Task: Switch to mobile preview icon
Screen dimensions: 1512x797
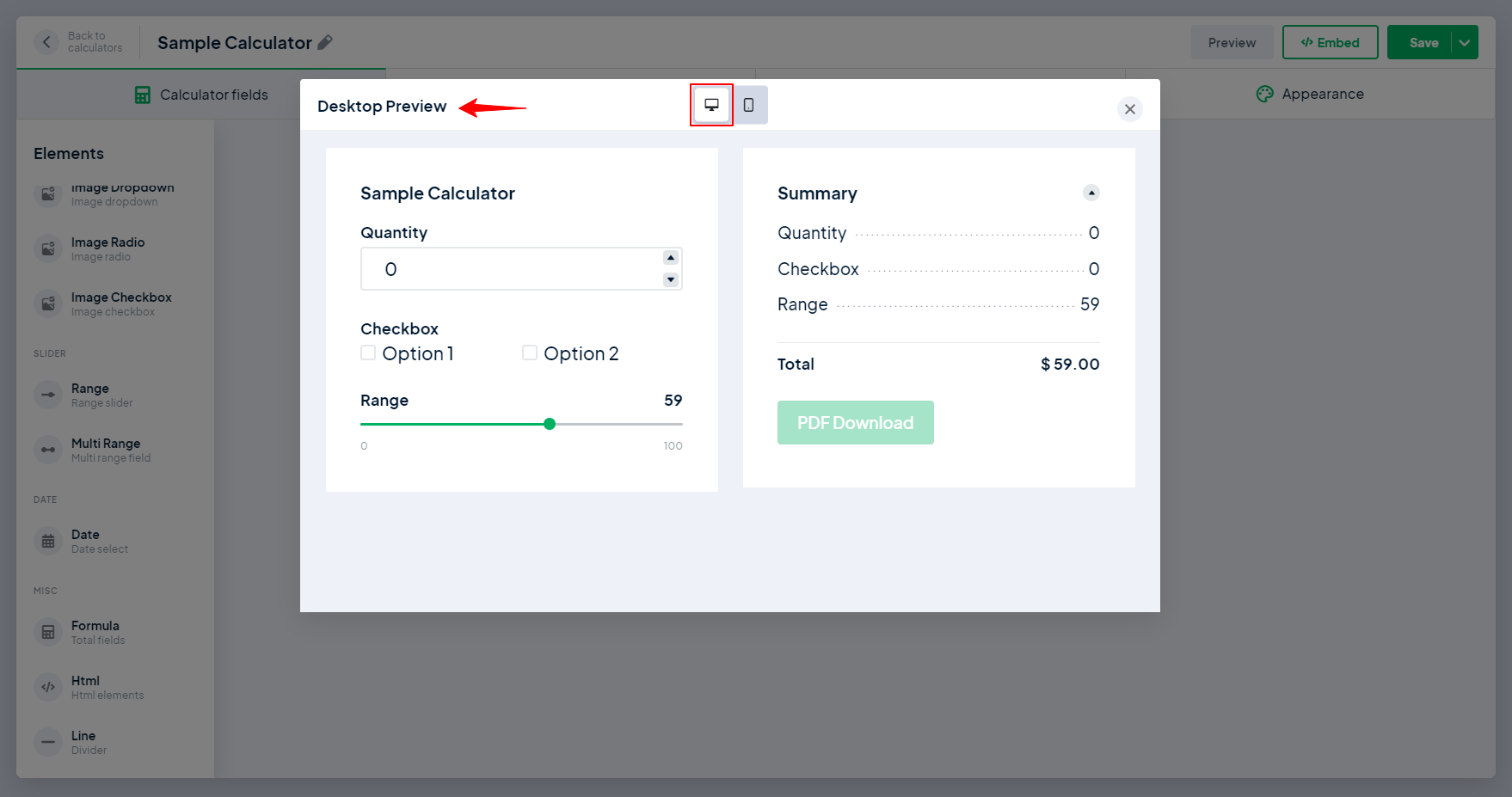Action: pyautogui.click(x=748, y=105)
